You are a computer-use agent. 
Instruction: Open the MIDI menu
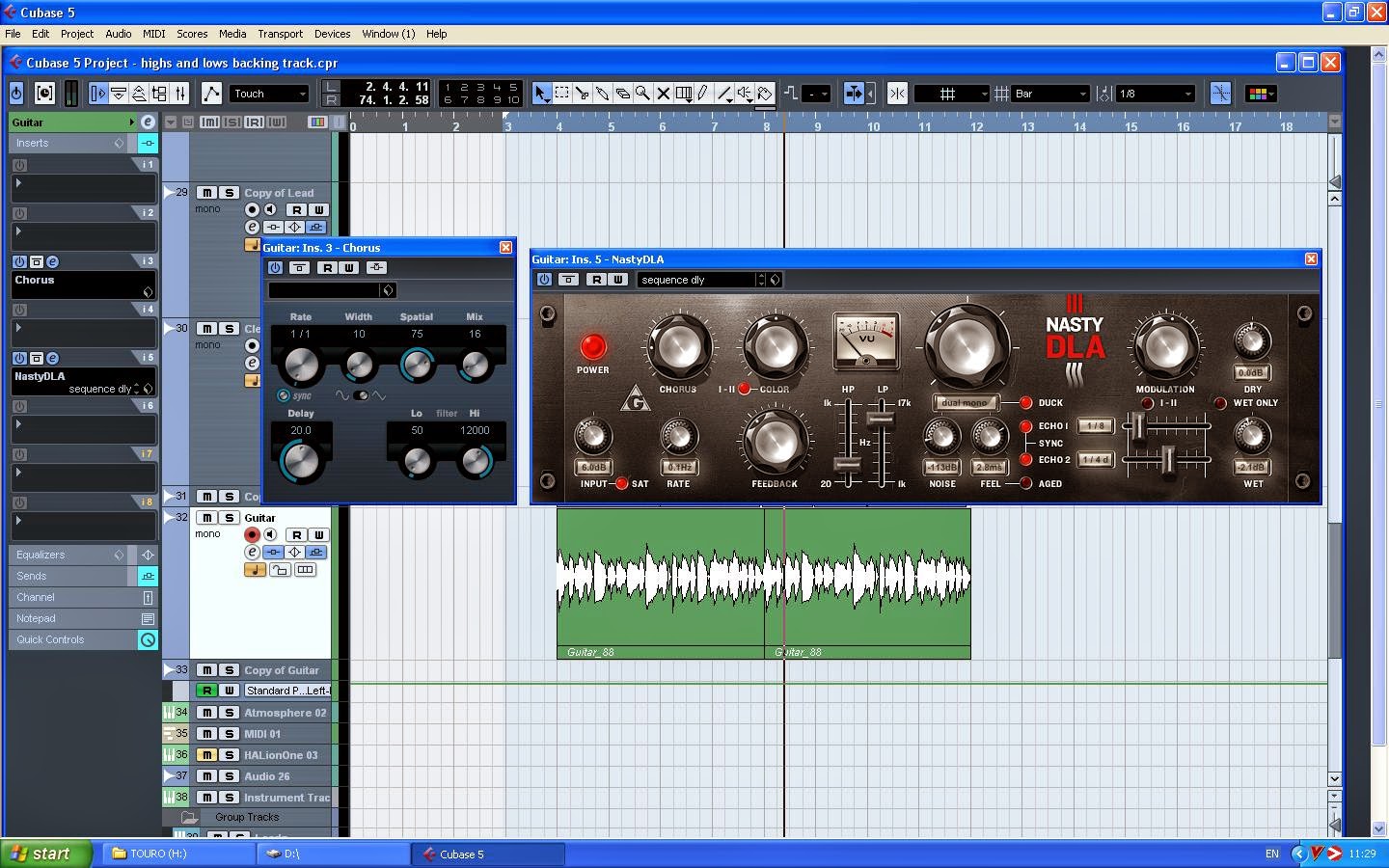pos(154,34)
